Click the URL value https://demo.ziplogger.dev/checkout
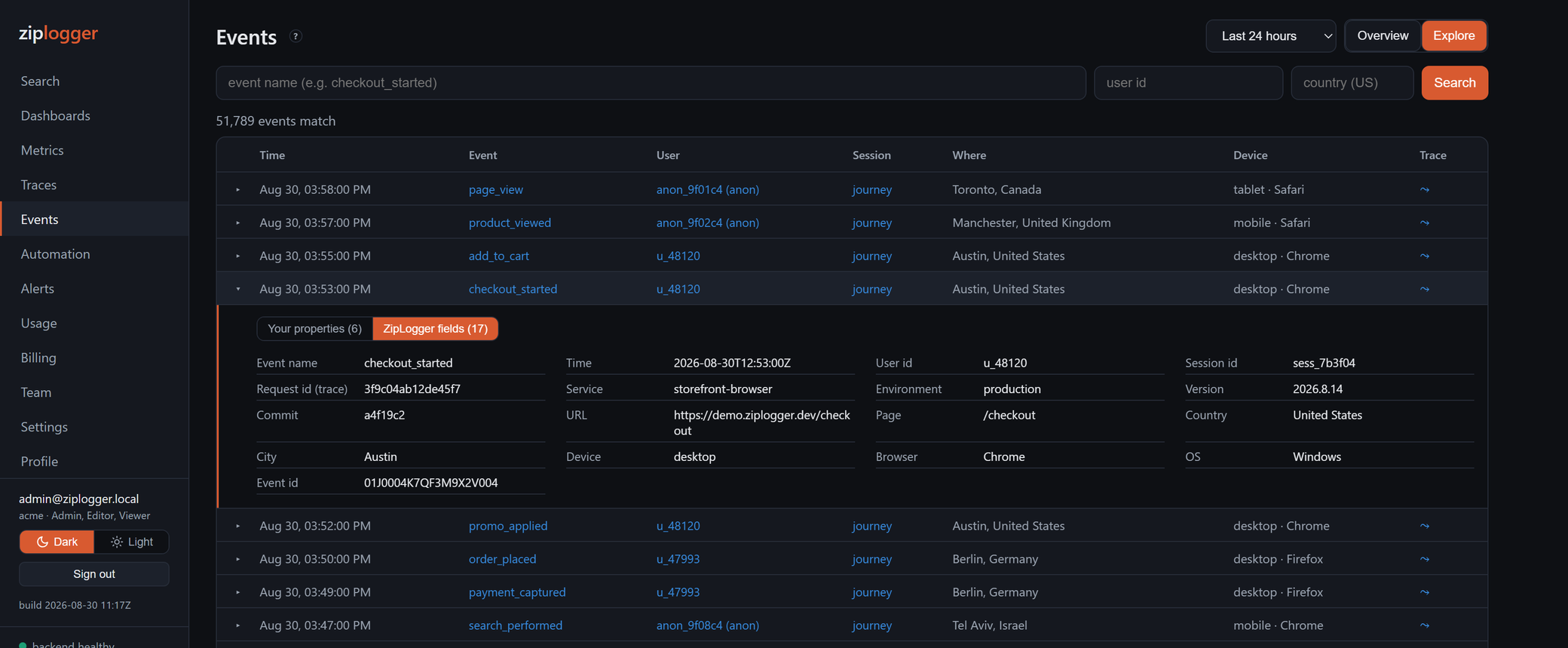Image resolution: width=1568 pixels, height=648 pixels. (x=761, y=422)
